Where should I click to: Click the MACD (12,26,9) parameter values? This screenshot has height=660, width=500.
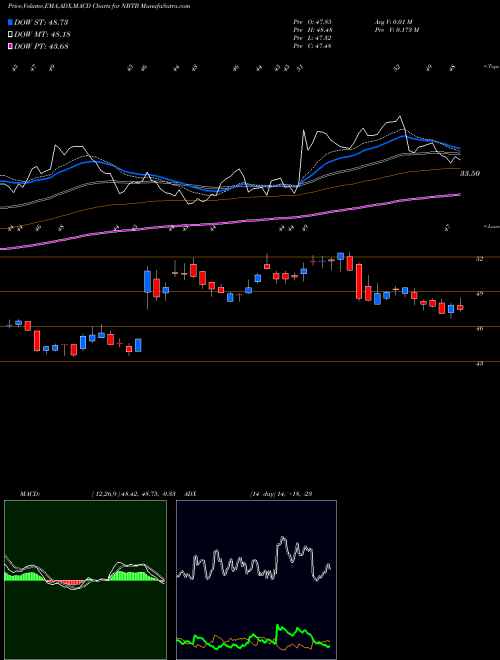coord(133,493)
